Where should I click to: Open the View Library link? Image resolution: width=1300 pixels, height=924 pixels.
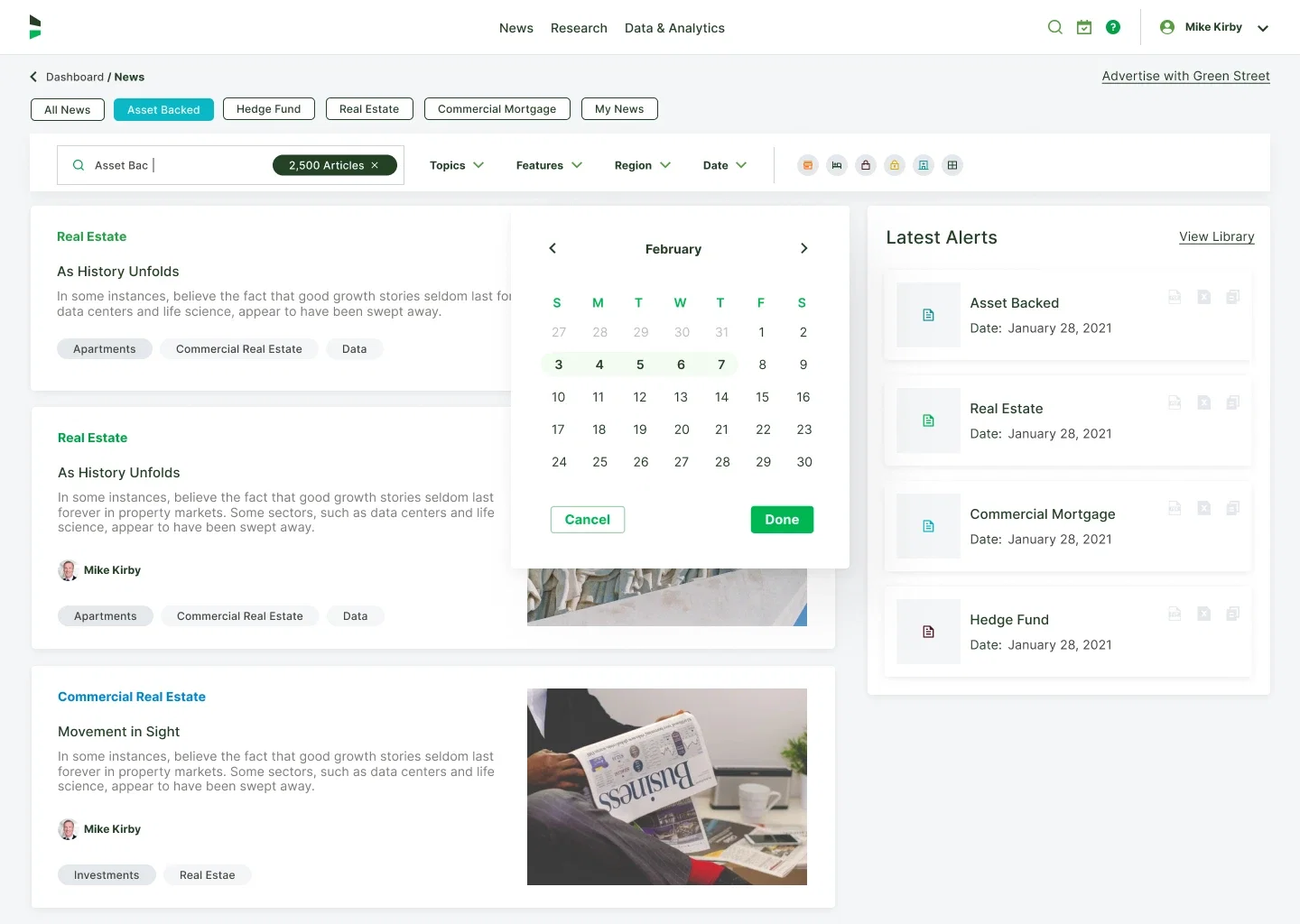click(1216, 236)
